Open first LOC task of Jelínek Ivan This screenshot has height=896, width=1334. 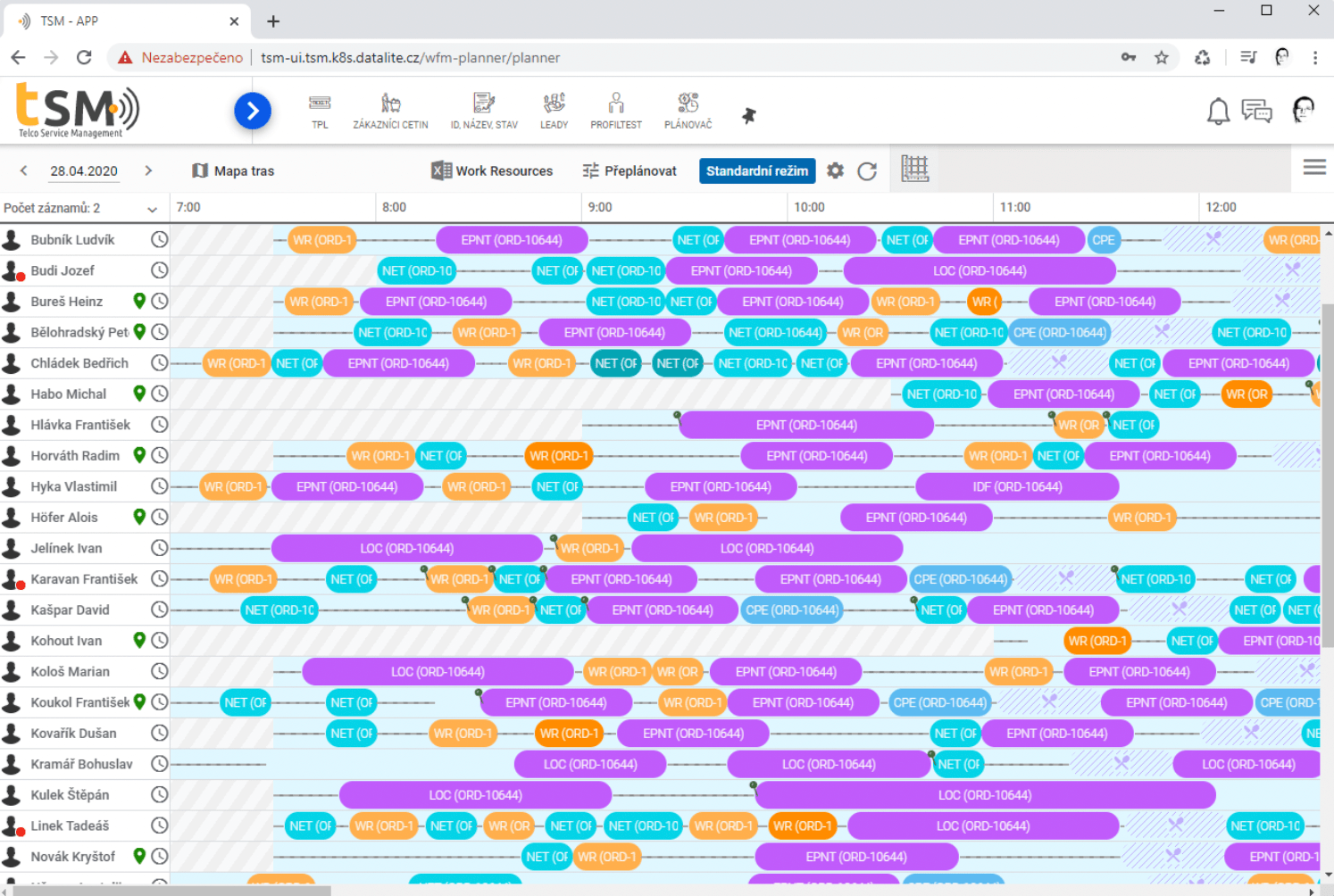pyautogui.click(x=407, y=548)
